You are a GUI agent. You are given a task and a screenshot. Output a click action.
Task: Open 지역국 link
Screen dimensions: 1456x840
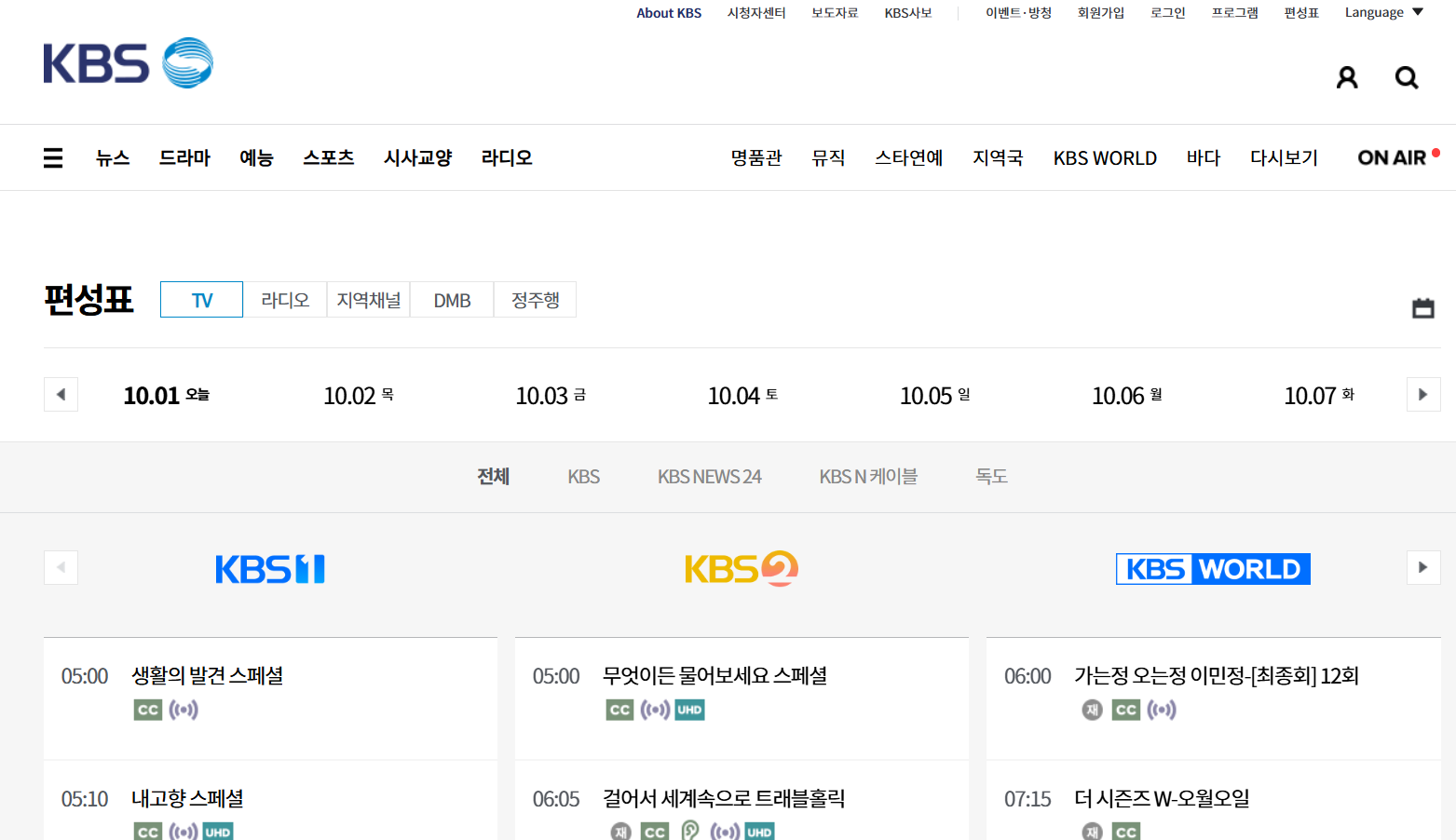(998, 158)
